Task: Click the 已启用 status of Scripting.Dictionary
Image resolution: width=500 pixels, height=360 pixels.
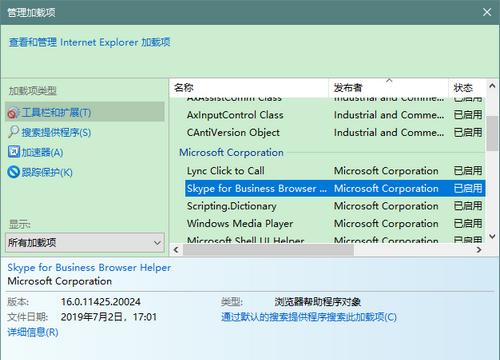Action: point(468,206)
